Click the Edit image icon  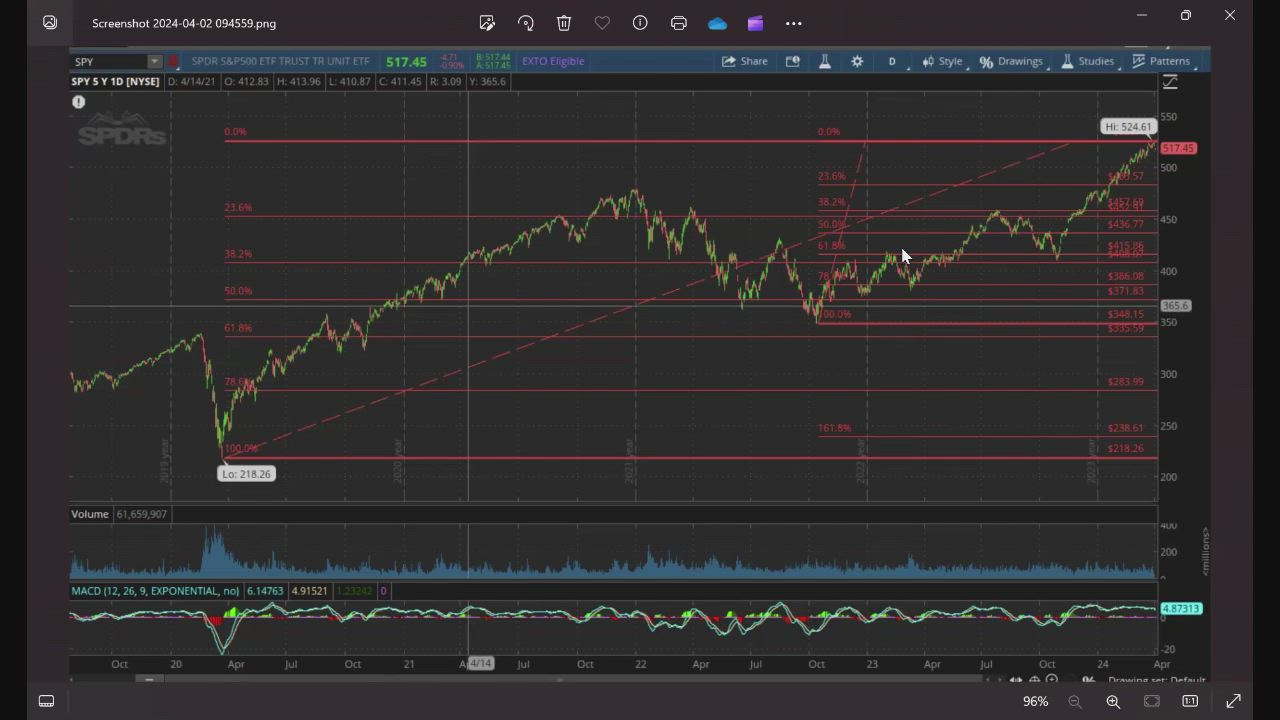click(487, 23)
